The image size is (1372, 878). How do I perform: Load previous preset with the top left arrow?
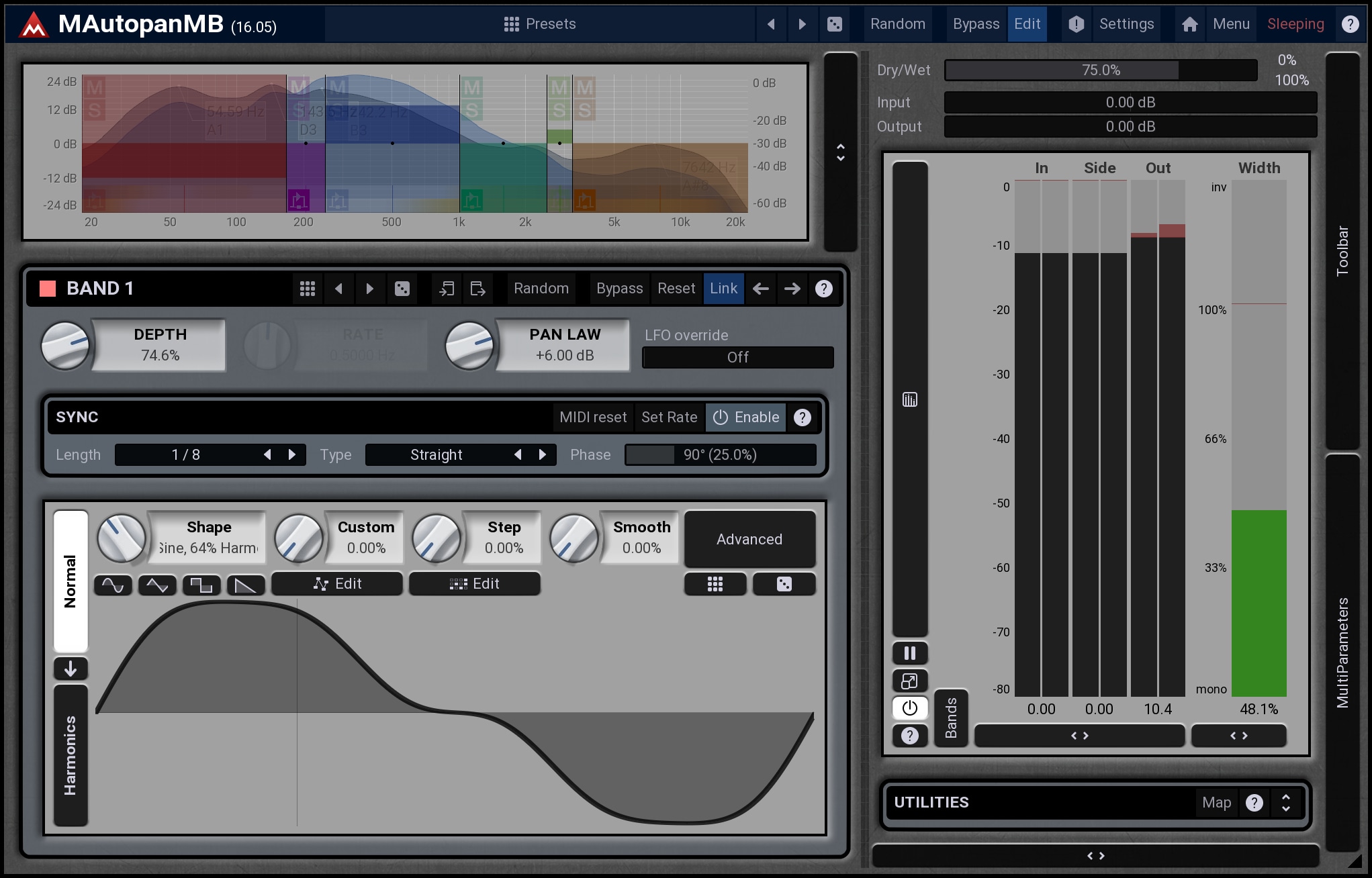[771, 24]
